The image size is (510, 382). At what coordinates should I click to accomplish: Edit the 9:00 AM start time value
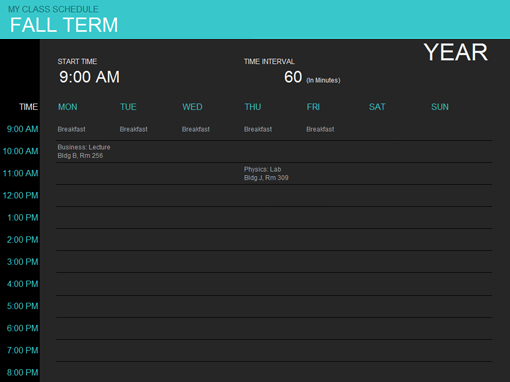(x=89, y=77)
